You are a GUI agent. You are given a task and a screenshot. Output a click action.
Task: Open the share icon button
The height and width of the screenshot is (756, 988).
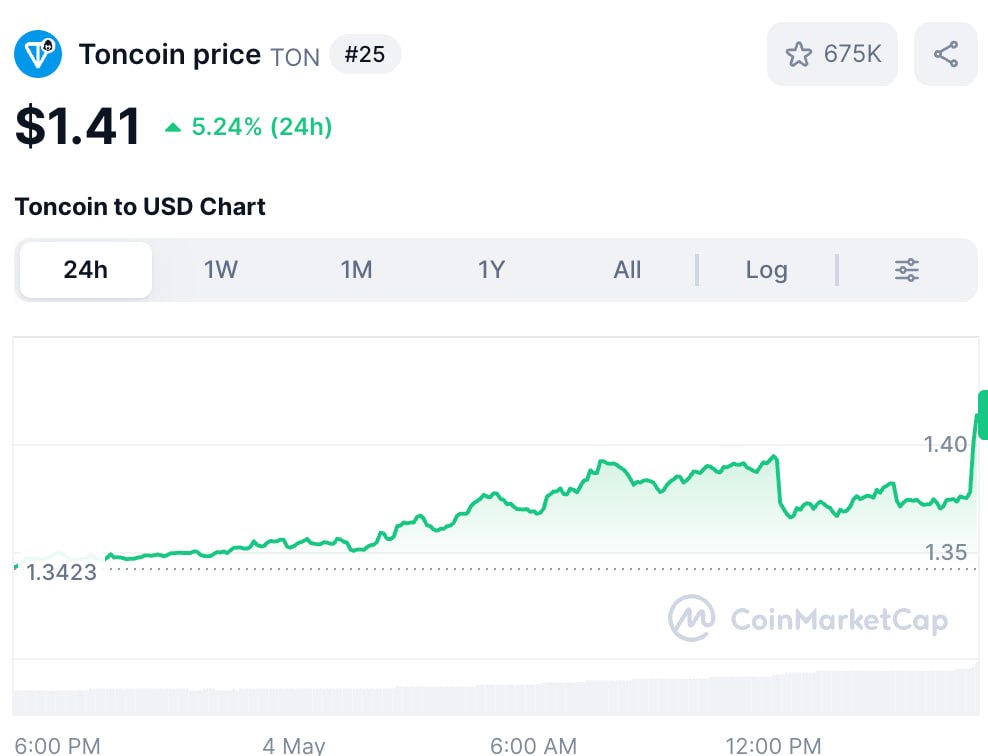946,54
